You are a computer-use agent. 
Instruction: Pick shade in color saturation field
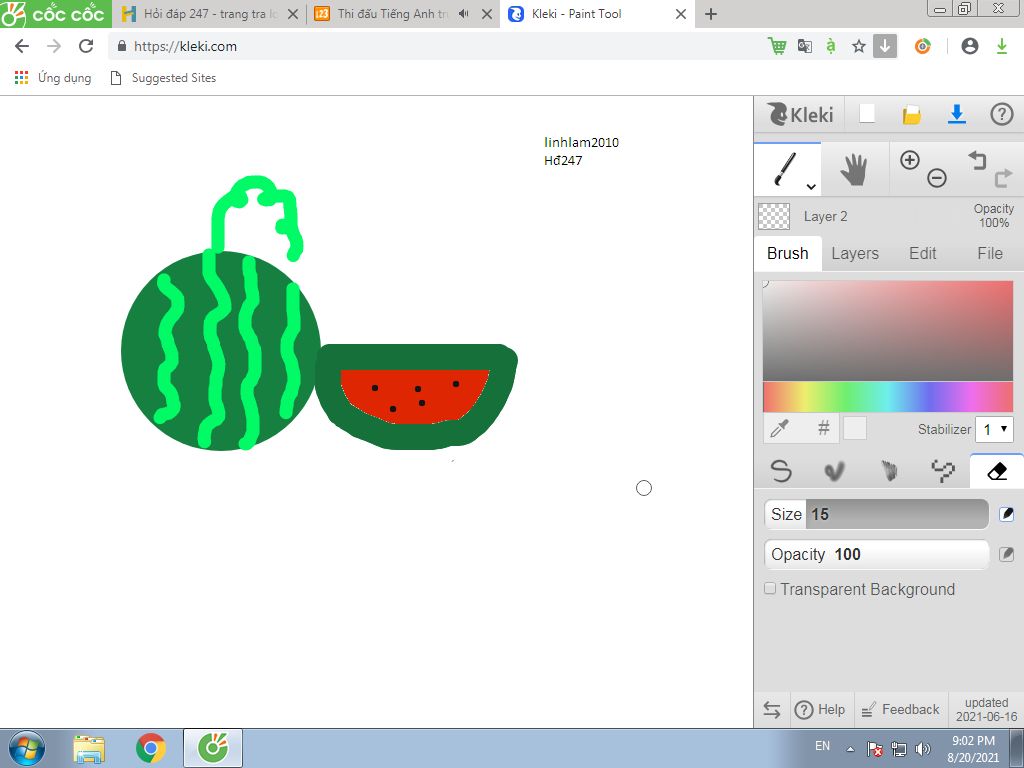coord(888,330)
